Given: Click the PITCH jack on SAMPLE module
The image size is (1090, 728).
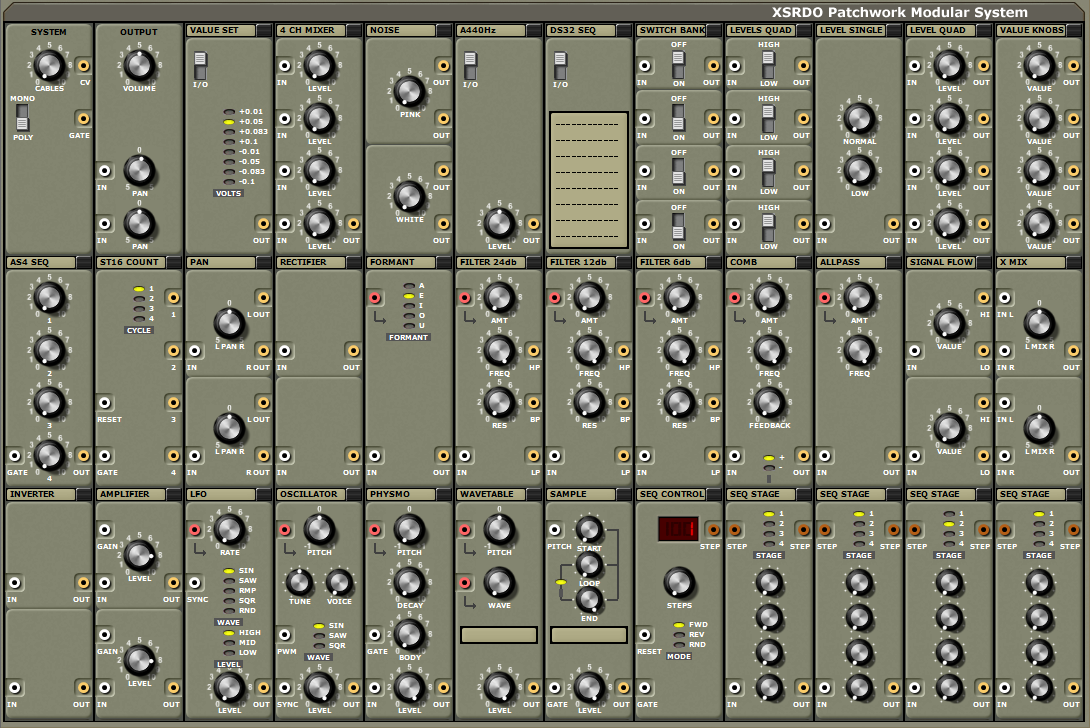Looking at the screenshot, I should point(555,530).
